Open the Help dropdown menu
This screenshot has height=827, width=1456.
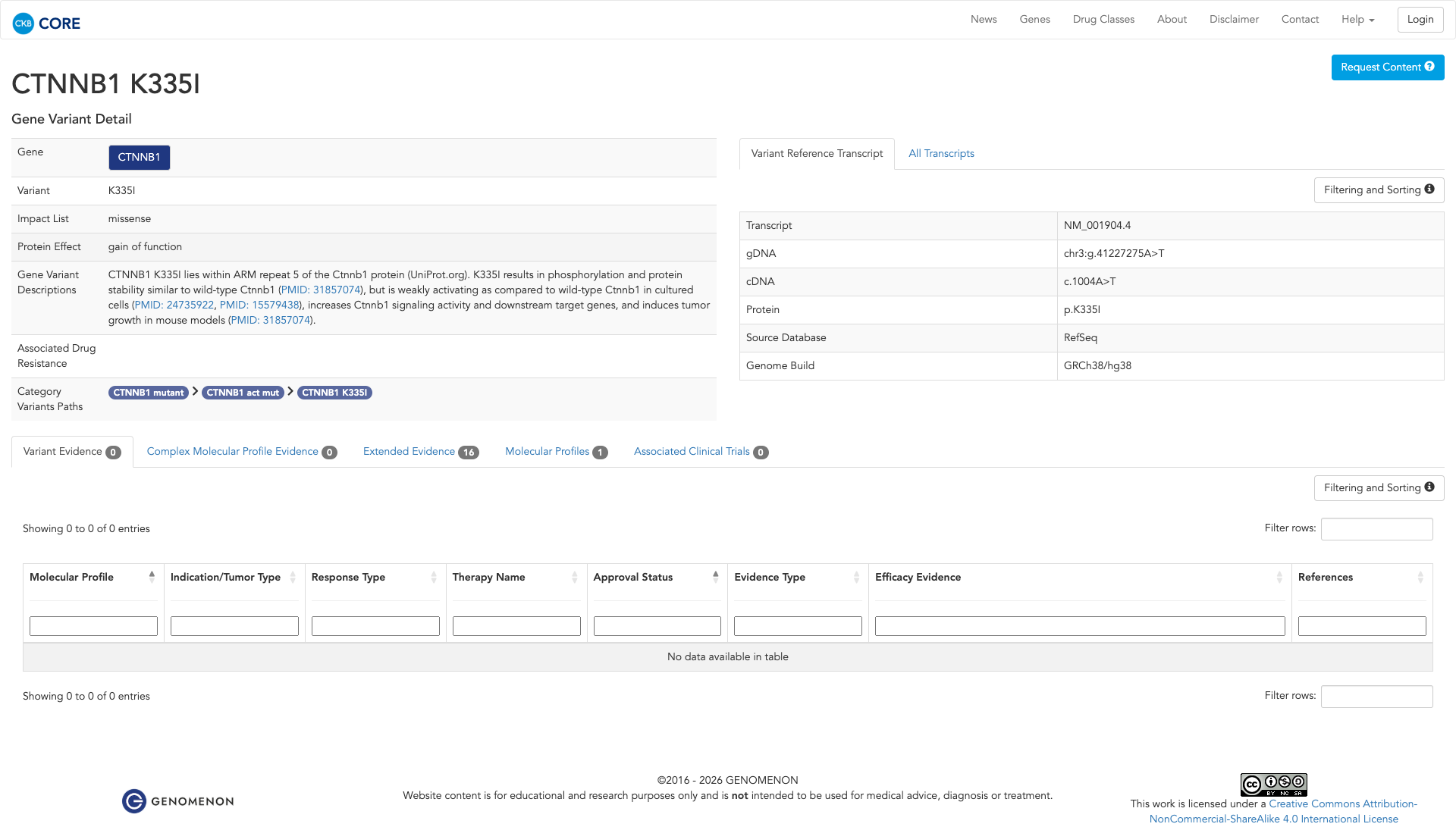pos(1357,20)
